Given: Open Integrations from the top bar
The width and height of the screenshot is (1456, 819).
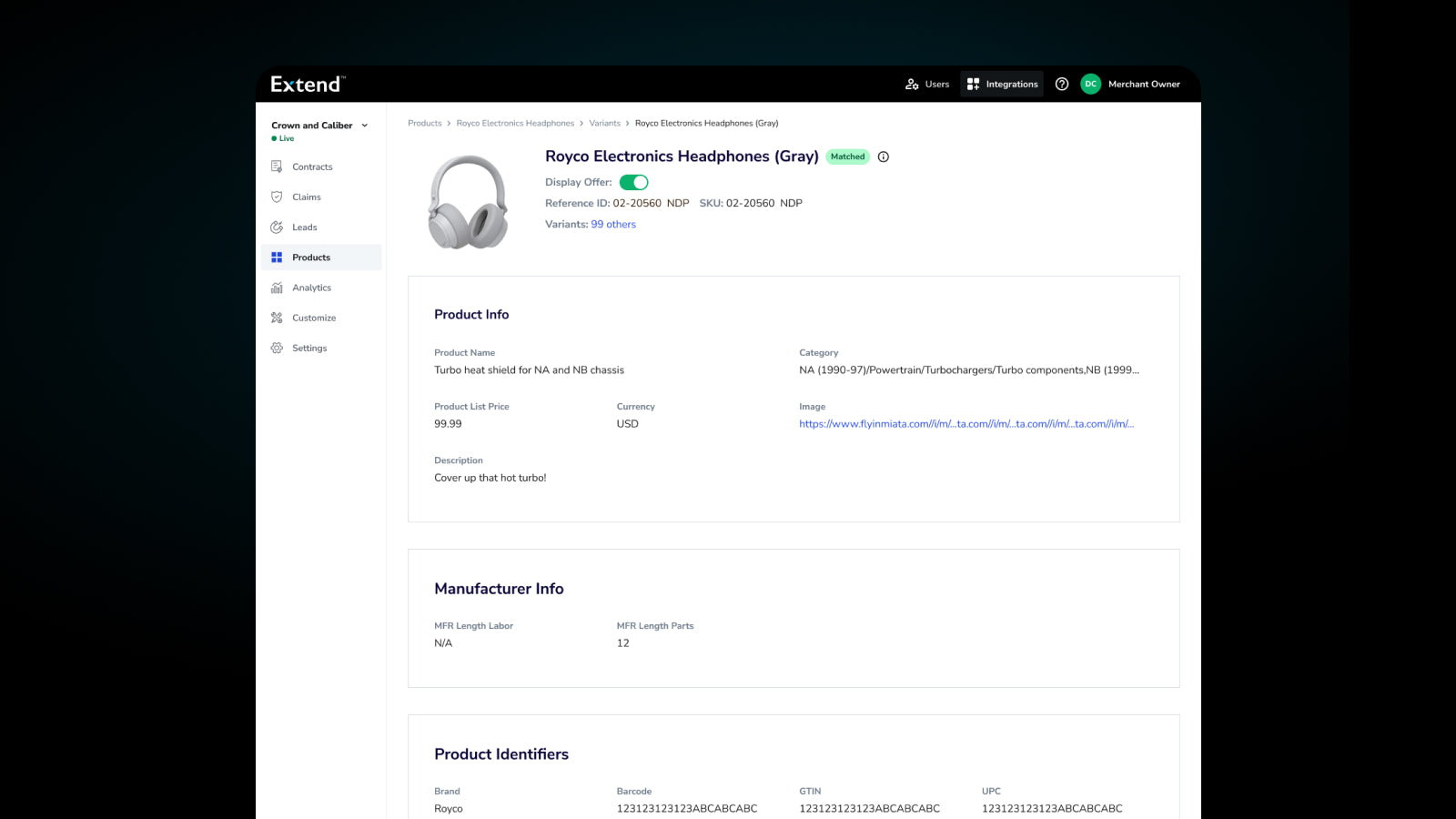Looking at the screenshot, I should click(1002, 84).
